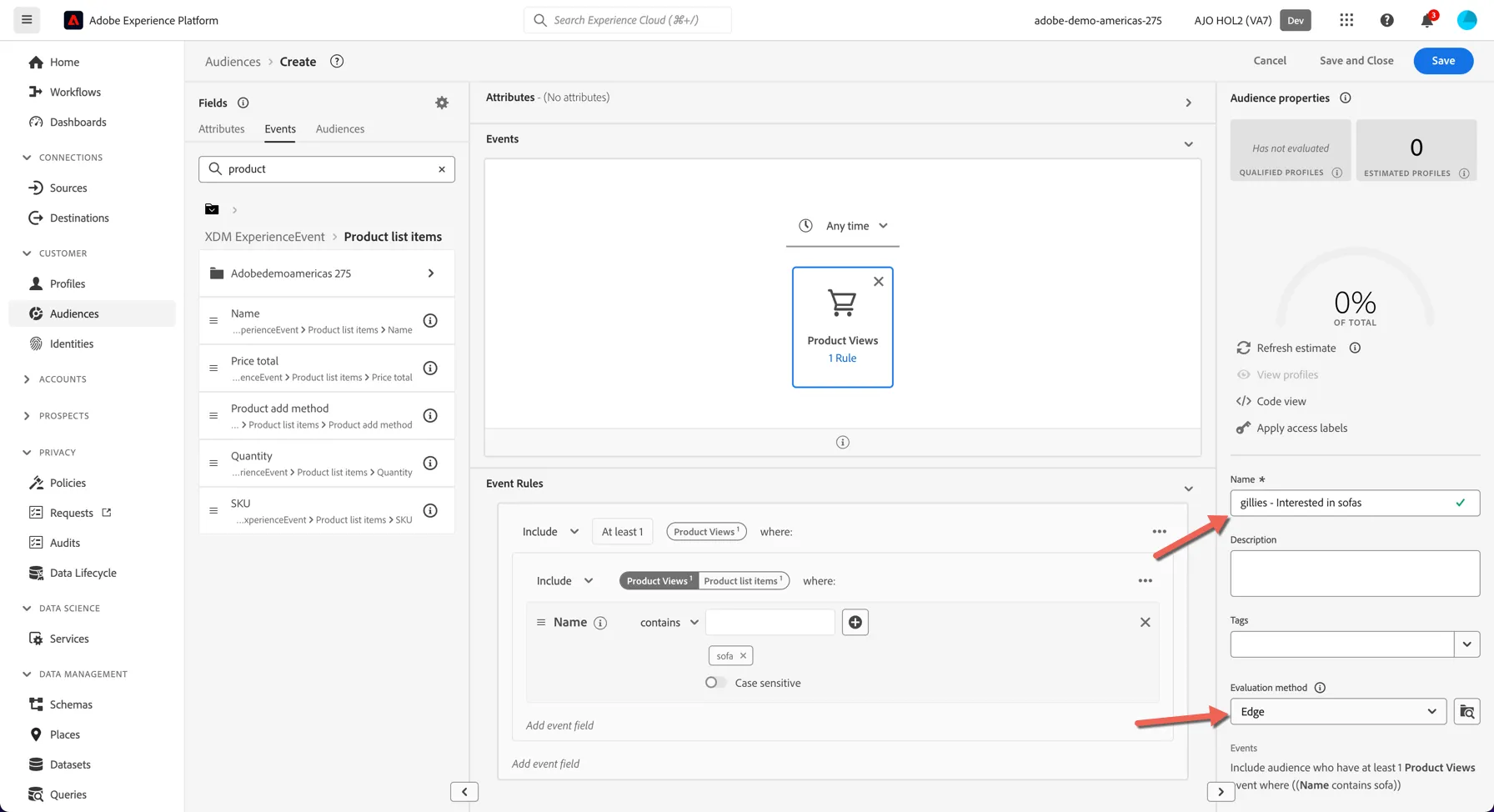Show info for the Price total field
This screenshot has width=1494, height=812.
pyautogui.click(x=430, y=368)
